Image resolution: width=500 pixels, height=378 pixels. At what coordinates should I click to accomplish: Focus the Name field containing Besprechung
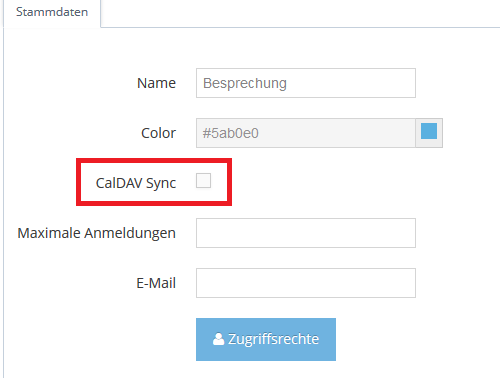[x=306, y=83]
